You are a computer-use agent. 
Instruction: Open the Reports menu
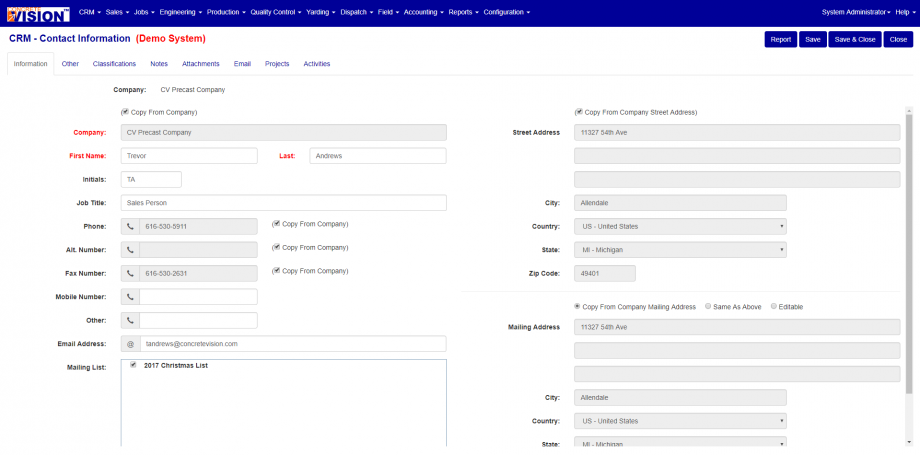(464, 12)
